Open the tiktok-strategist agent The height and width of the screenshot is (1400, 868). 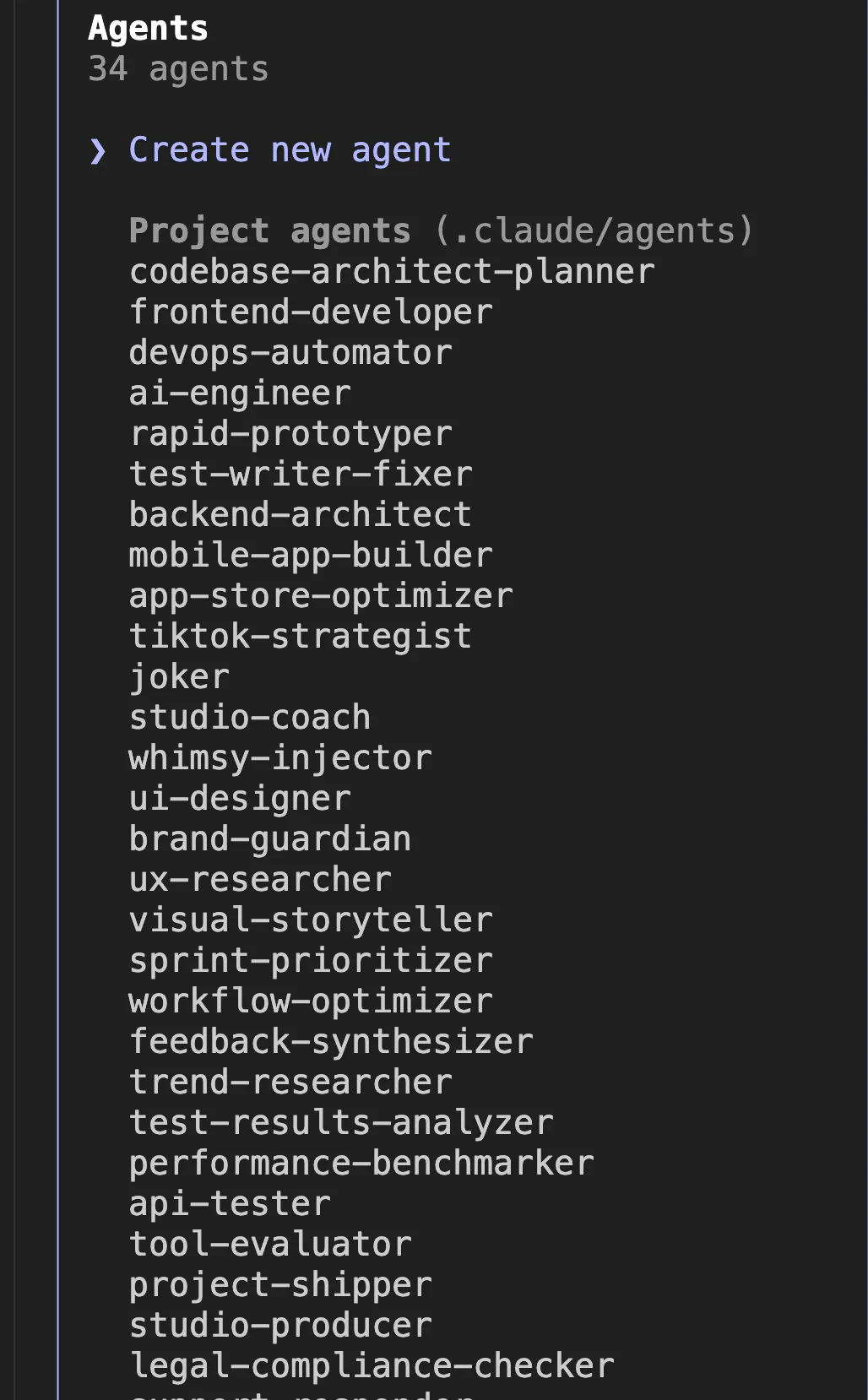pos(300,637)
